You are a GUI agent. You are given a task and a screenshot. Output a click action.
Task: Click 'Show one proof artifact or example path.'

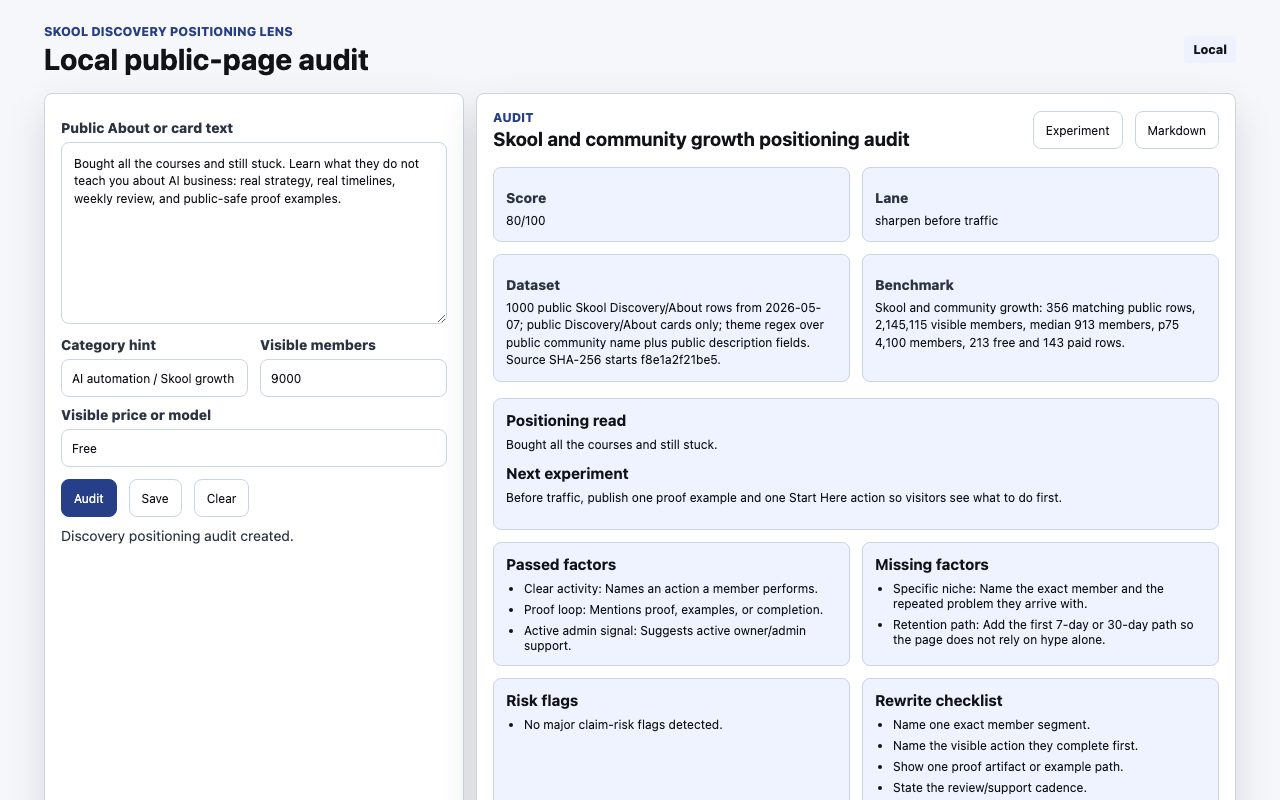1008,767
